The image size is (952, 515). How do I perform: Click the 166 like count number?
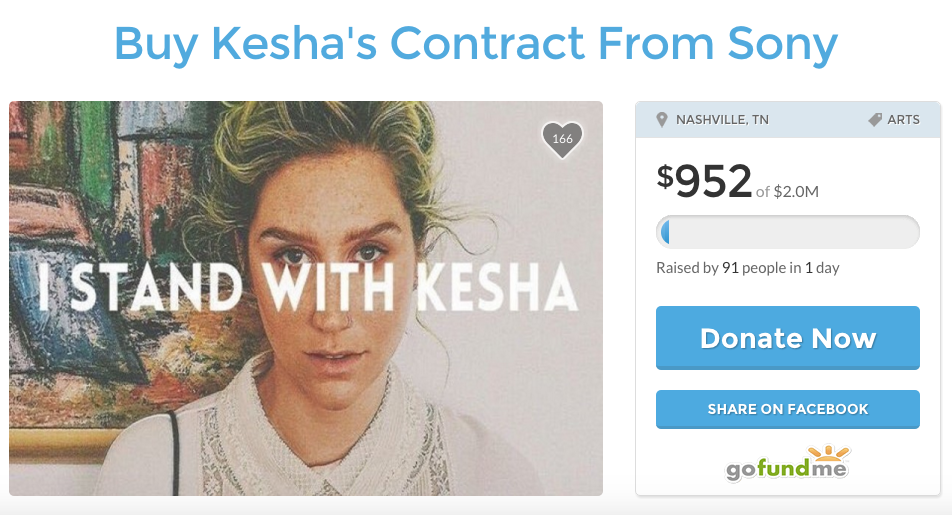[562, 138]
